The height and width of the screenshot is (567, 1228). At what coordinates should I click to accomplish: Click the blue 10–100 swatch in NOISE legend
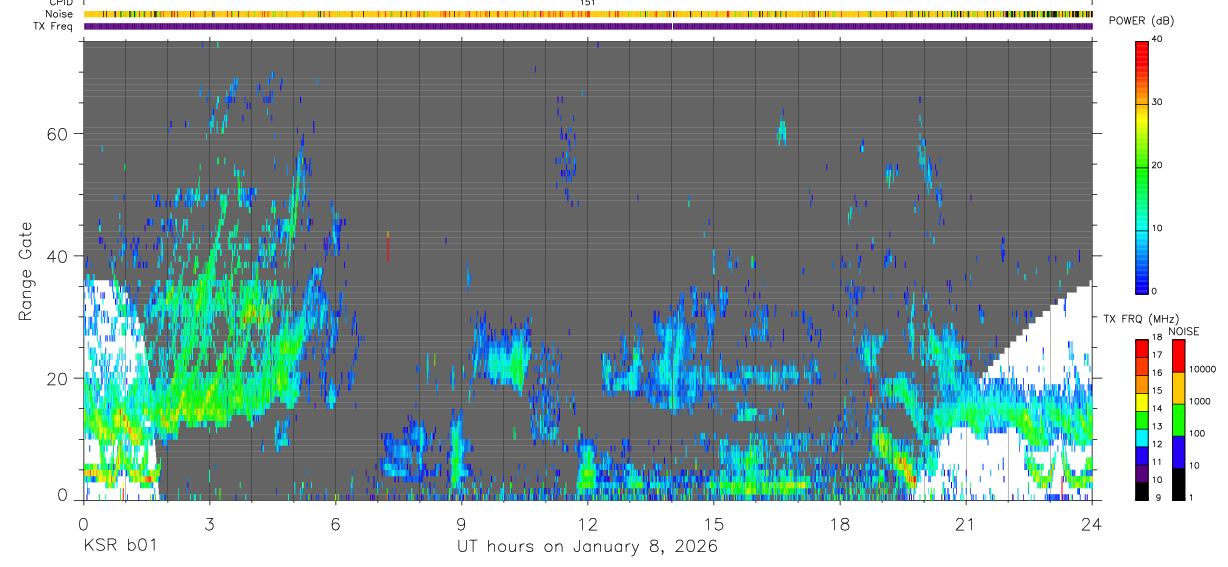(x=1178, y=452)
